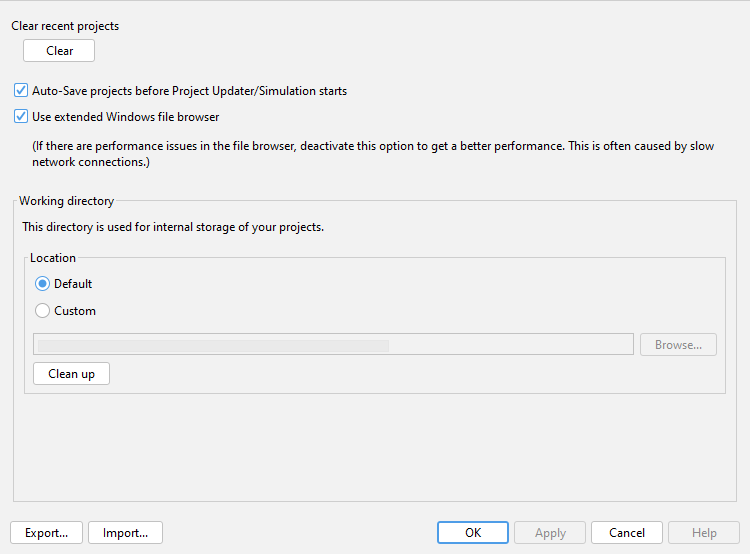Toggle Auto-Save projects before simulation checkbox

click(21, 91)
